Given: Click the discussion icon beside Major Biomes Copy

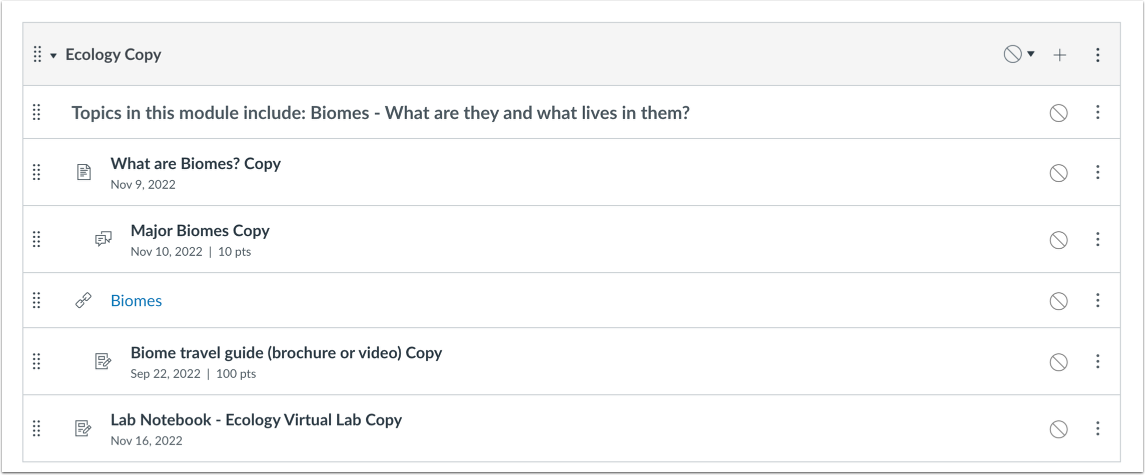Looking at the screenshot, I should tap(103, 239).
